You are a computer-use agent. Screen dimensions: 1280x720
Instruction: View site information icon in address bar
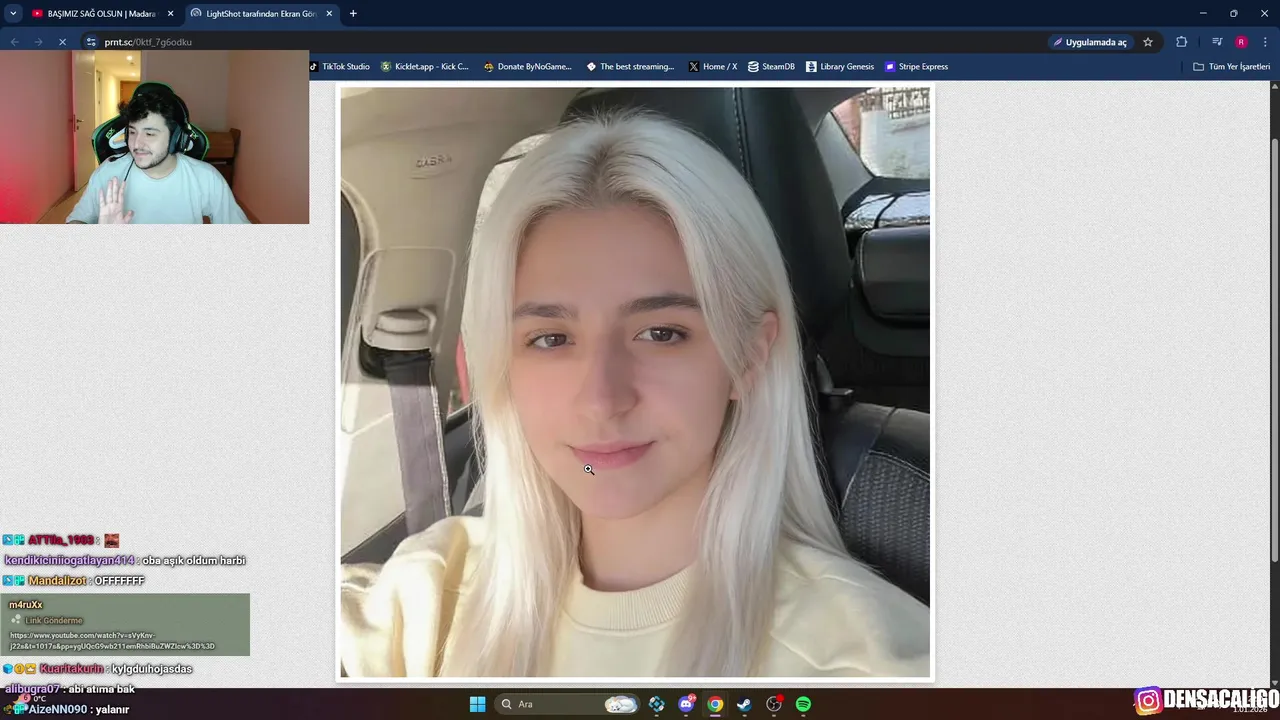[x=91, y=42]
